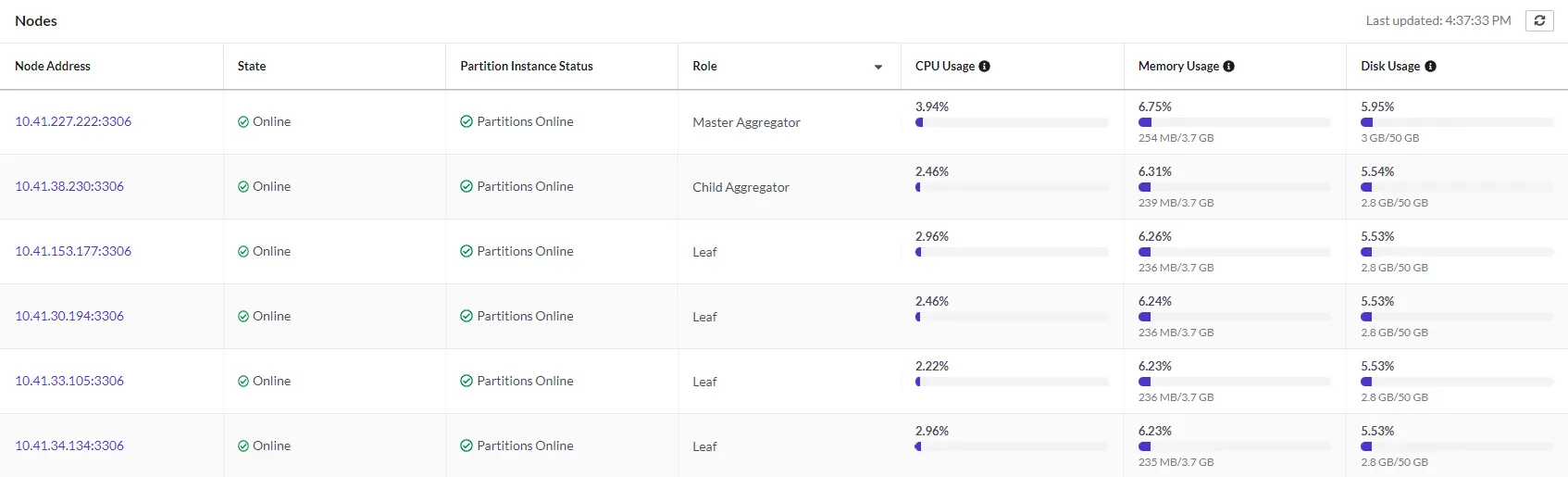The height and width of the screenshot is (477, 1568).
Task: Click Partitions Online checkmark icon for 10.41.34.134
Action: pyautogui.click(x=467, y=446)
